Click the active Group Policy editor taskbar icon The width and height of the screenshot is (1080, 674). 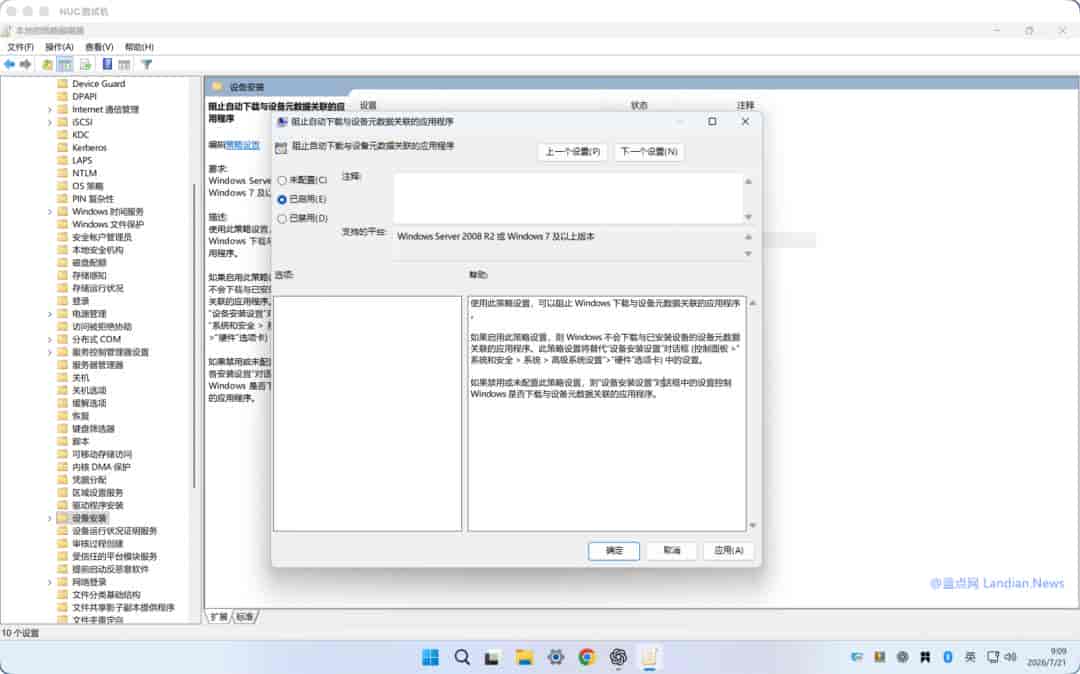coord(650,657)
